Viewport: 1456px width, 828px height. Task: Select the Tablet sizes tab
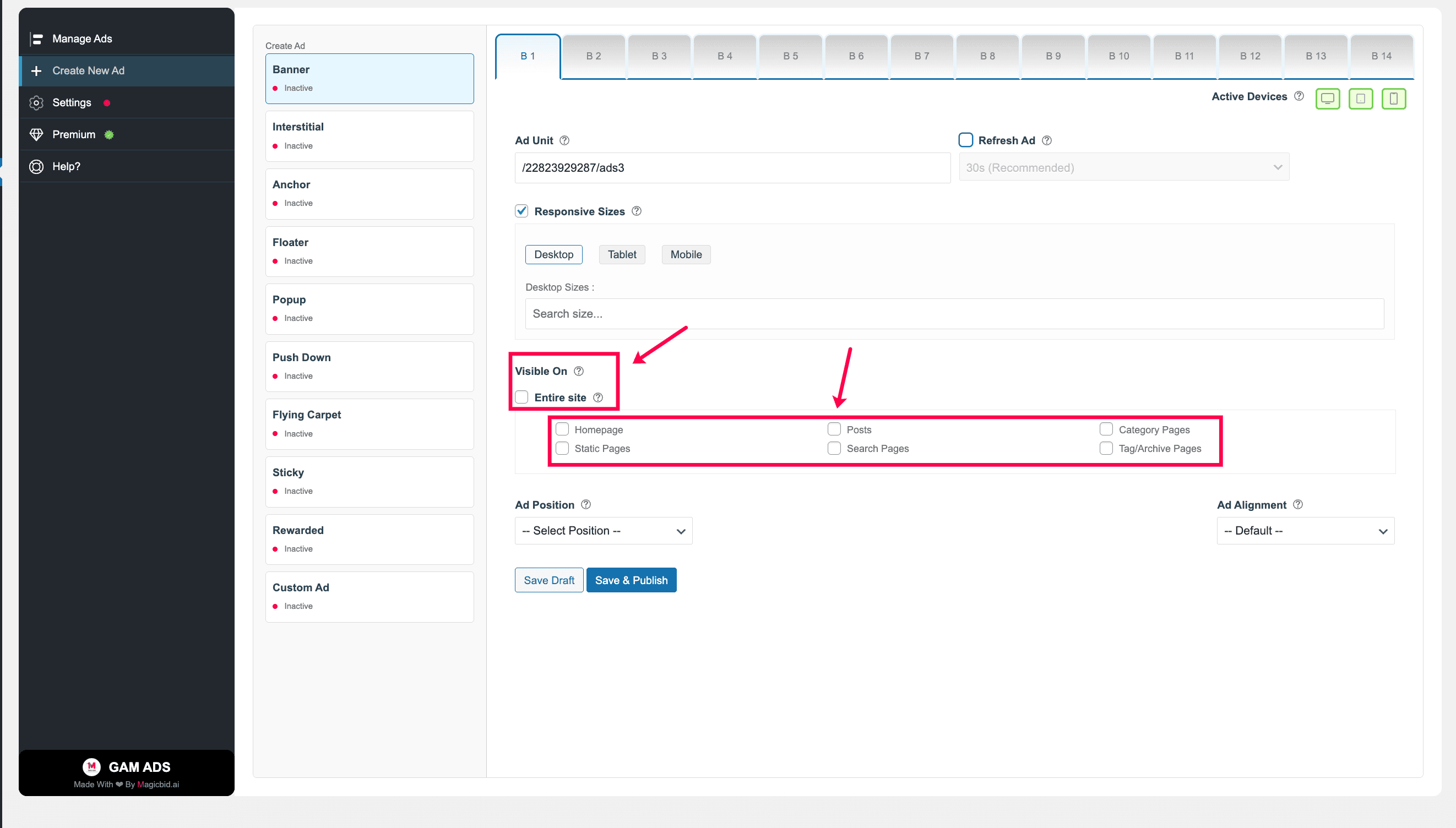point(622,254)
